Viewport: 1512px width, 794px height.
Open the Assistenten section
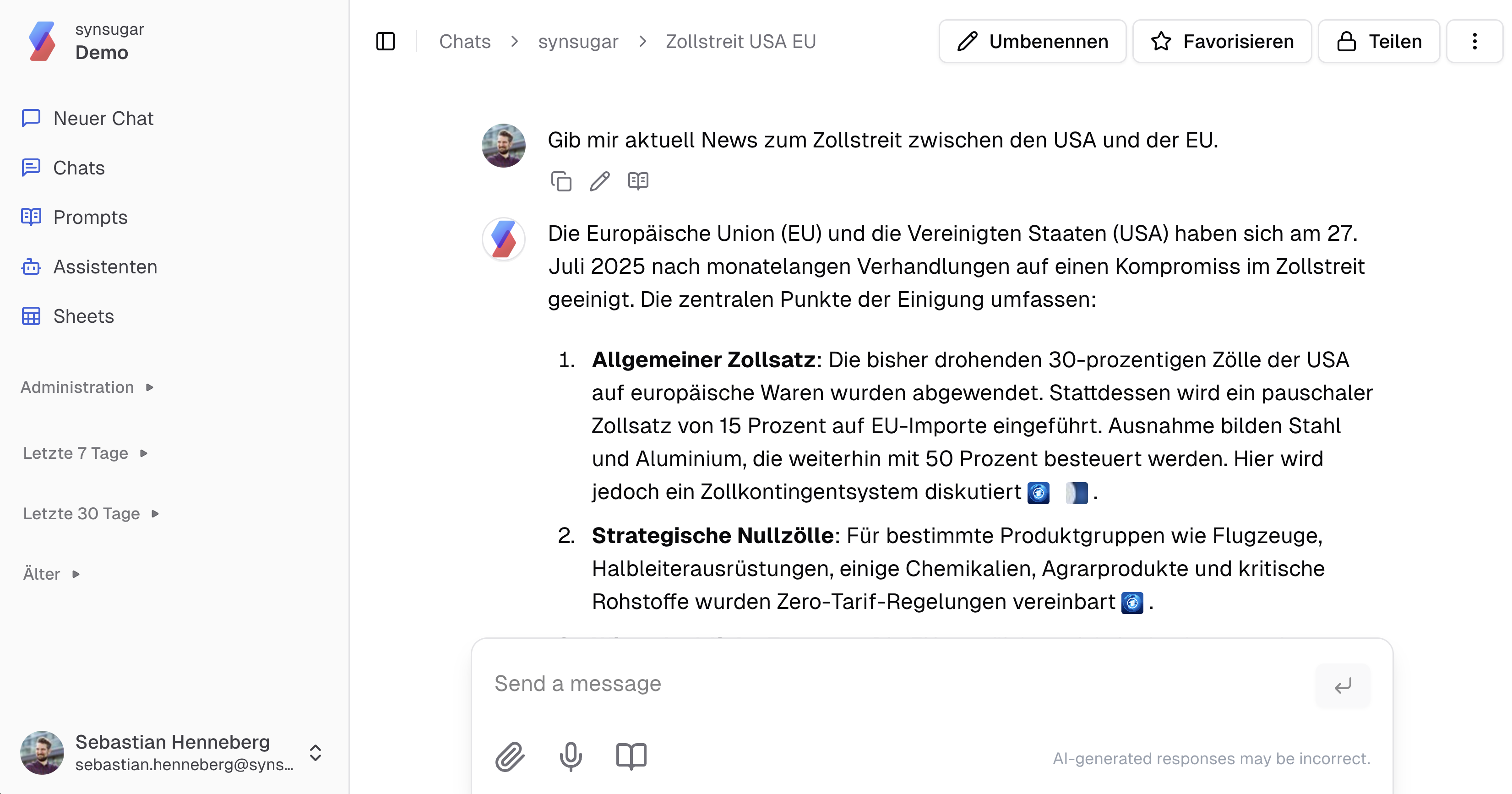point(105,267)
